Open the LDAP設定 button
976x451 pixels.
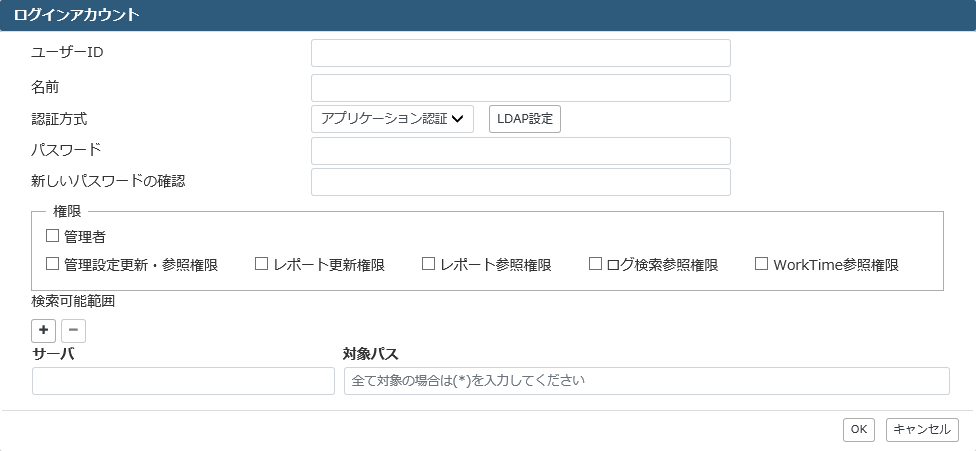tap(525, 119)
